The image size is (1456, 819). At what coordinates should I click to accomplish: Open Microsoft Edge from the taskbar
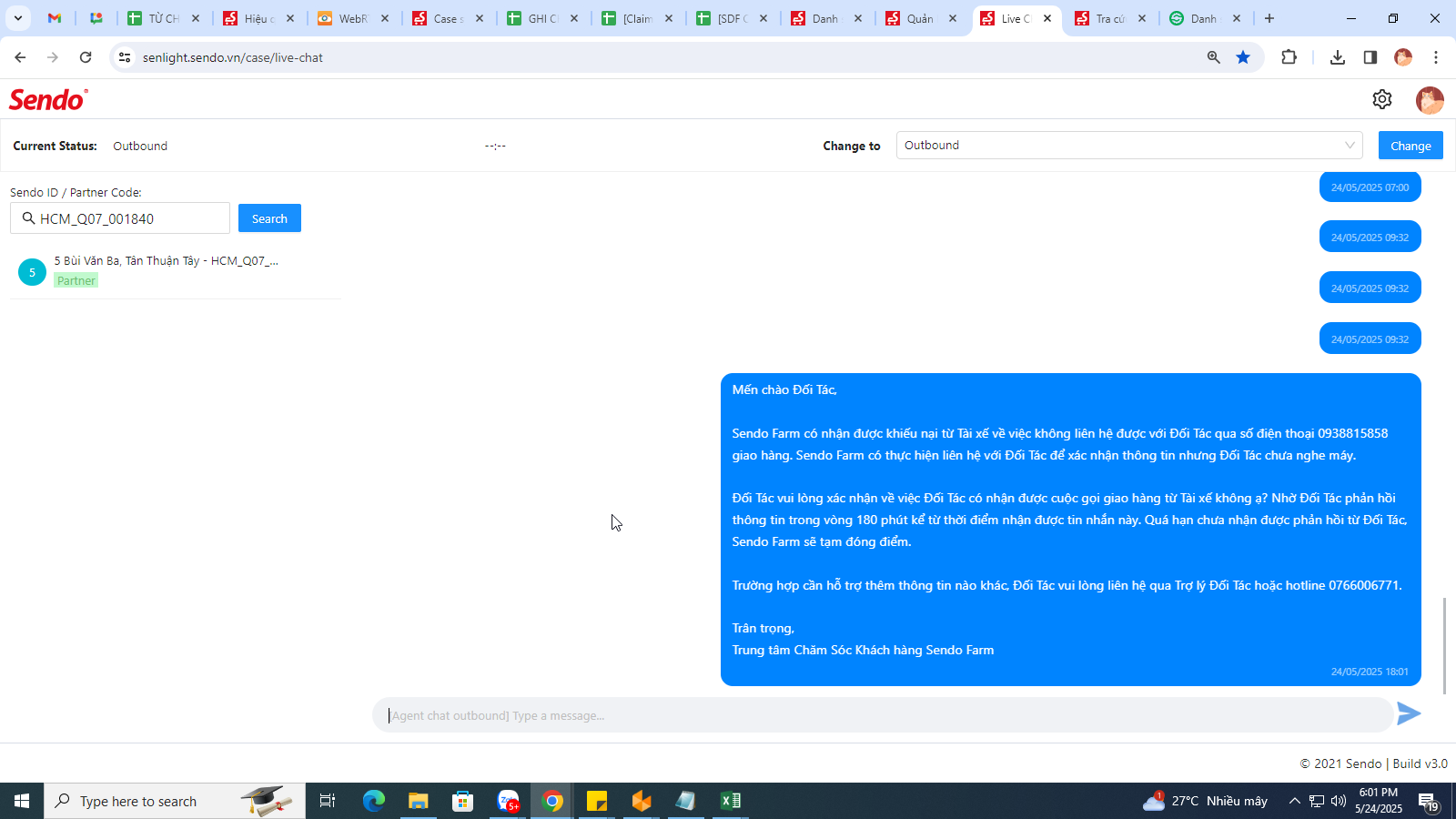[374, 801]
